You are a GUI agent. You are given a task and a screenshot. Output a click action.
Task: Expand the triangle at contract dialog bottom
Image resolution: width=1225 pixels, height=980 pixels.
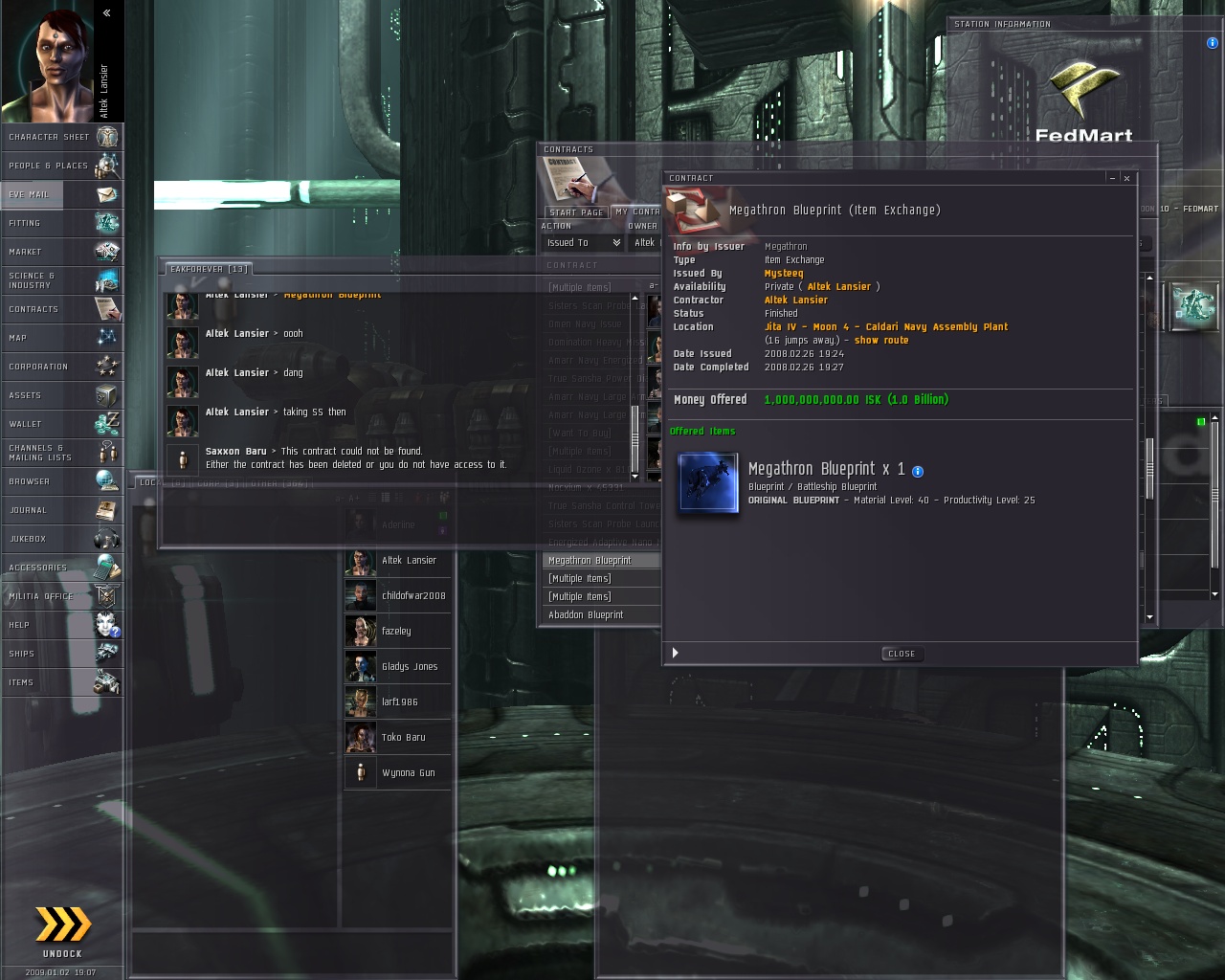[x=675, y=653]
